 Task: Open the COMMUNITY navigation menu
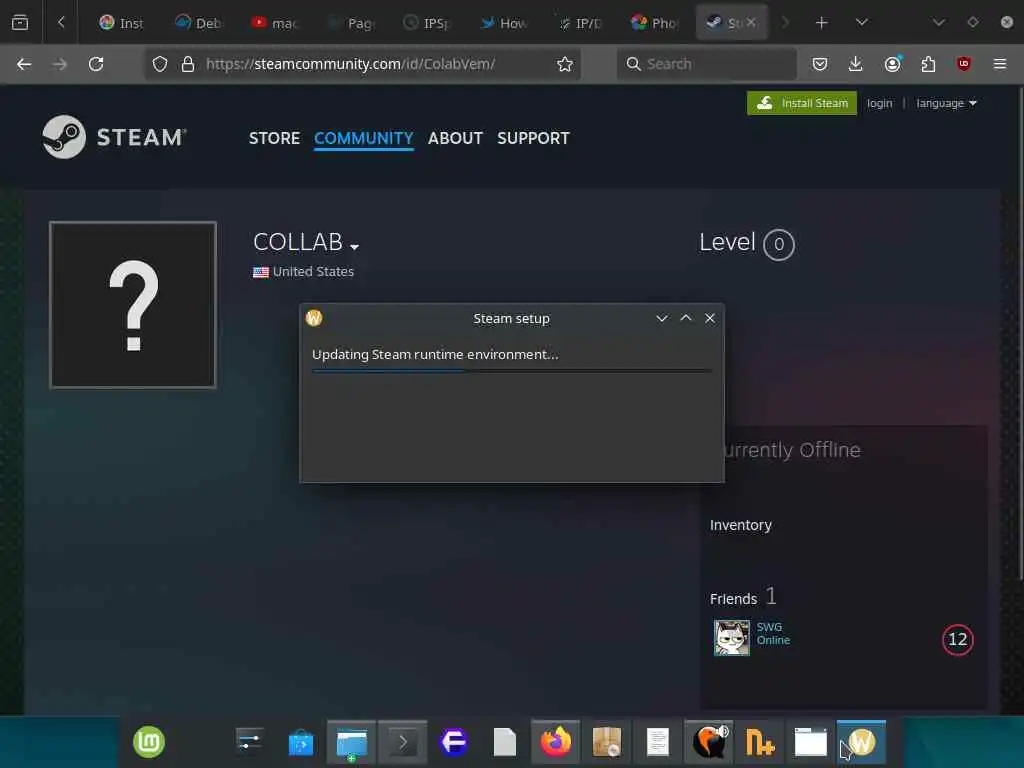tap(363, 138)
